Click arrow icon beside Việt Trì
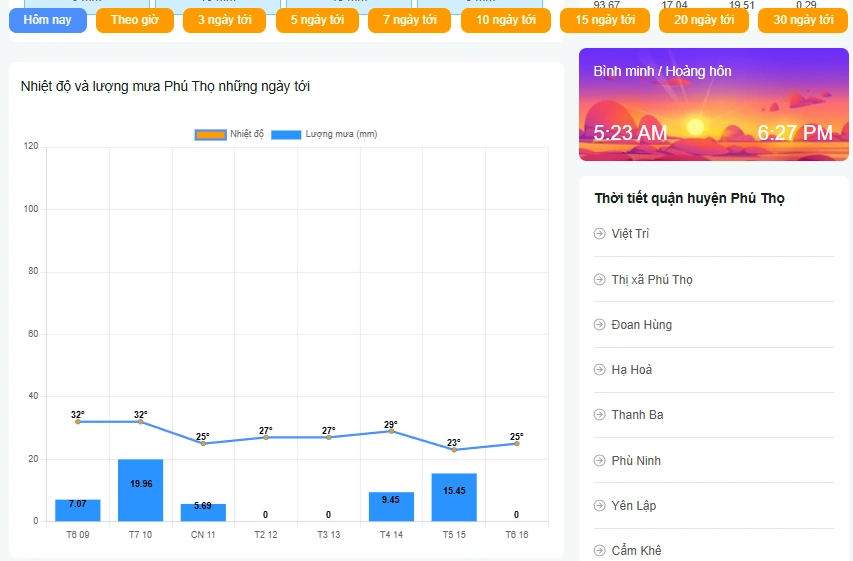The height and width of the screenshot is (561, 853). pos(600,234)
